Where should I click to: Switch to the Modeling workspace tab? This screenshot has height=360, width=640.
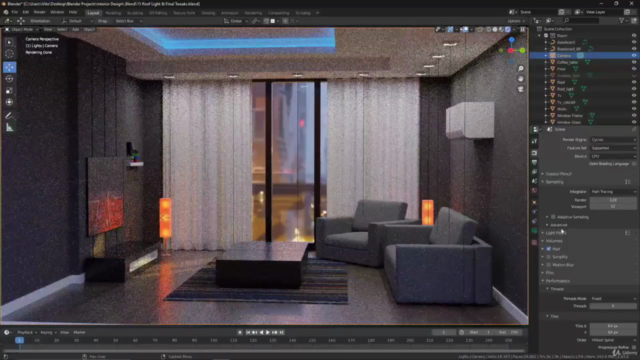(113, 13)
